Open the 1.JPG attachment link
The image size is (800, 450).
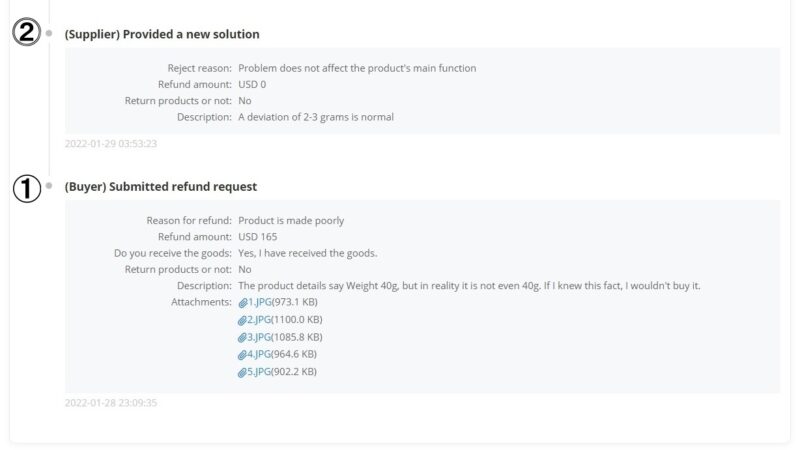[260, 302]
